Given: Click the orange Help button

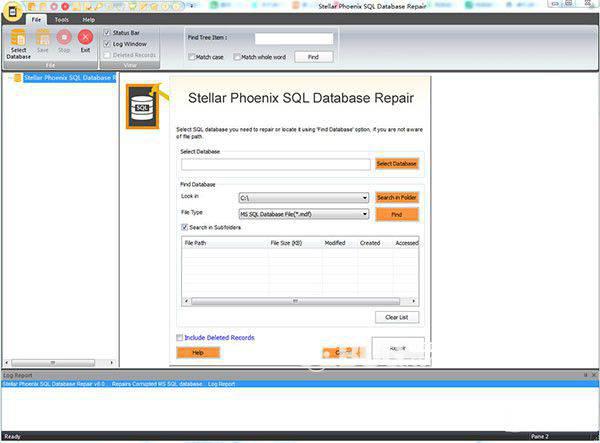Looking at the screenshot, I should [198, 352].
